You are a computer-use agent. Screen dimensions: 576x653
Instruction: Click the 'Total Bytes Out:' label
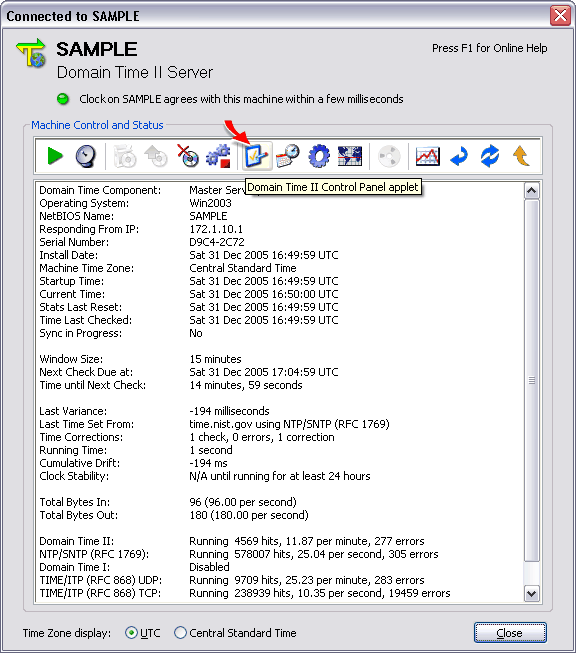point(79,515)
